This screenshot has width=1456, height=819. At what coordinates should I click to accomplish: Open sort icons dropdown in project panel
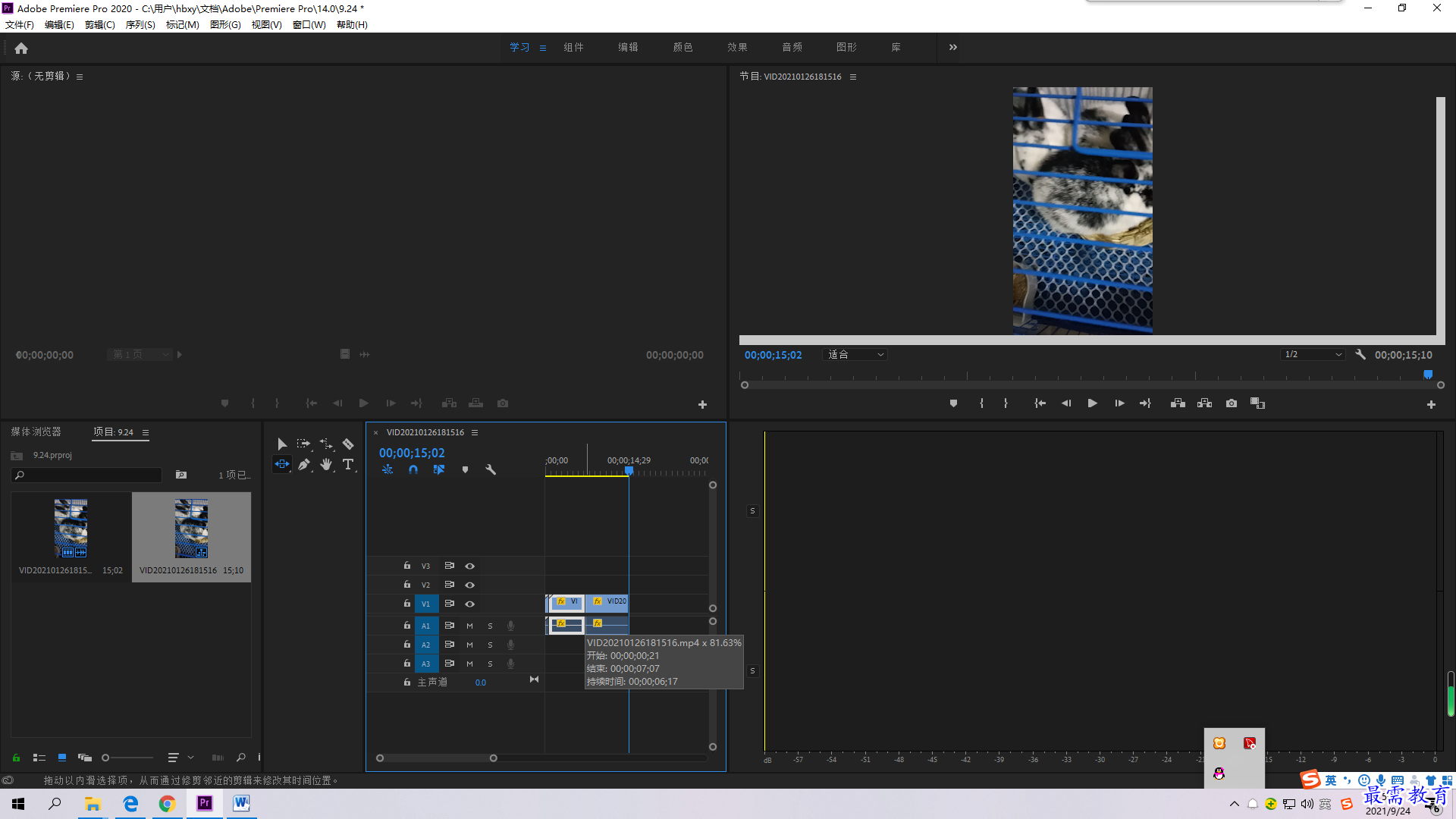pos(180,758)
